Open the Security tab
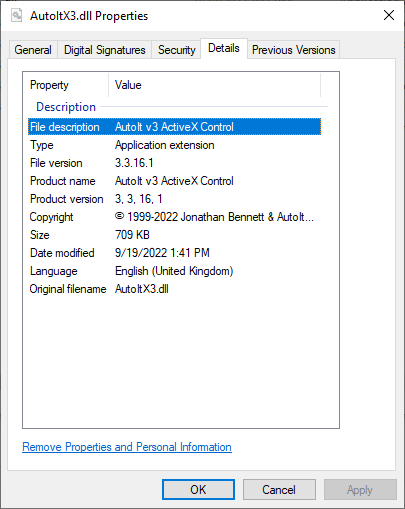This screenshot has height=509, width=405. pyautogui.click(x=176, y=50)
